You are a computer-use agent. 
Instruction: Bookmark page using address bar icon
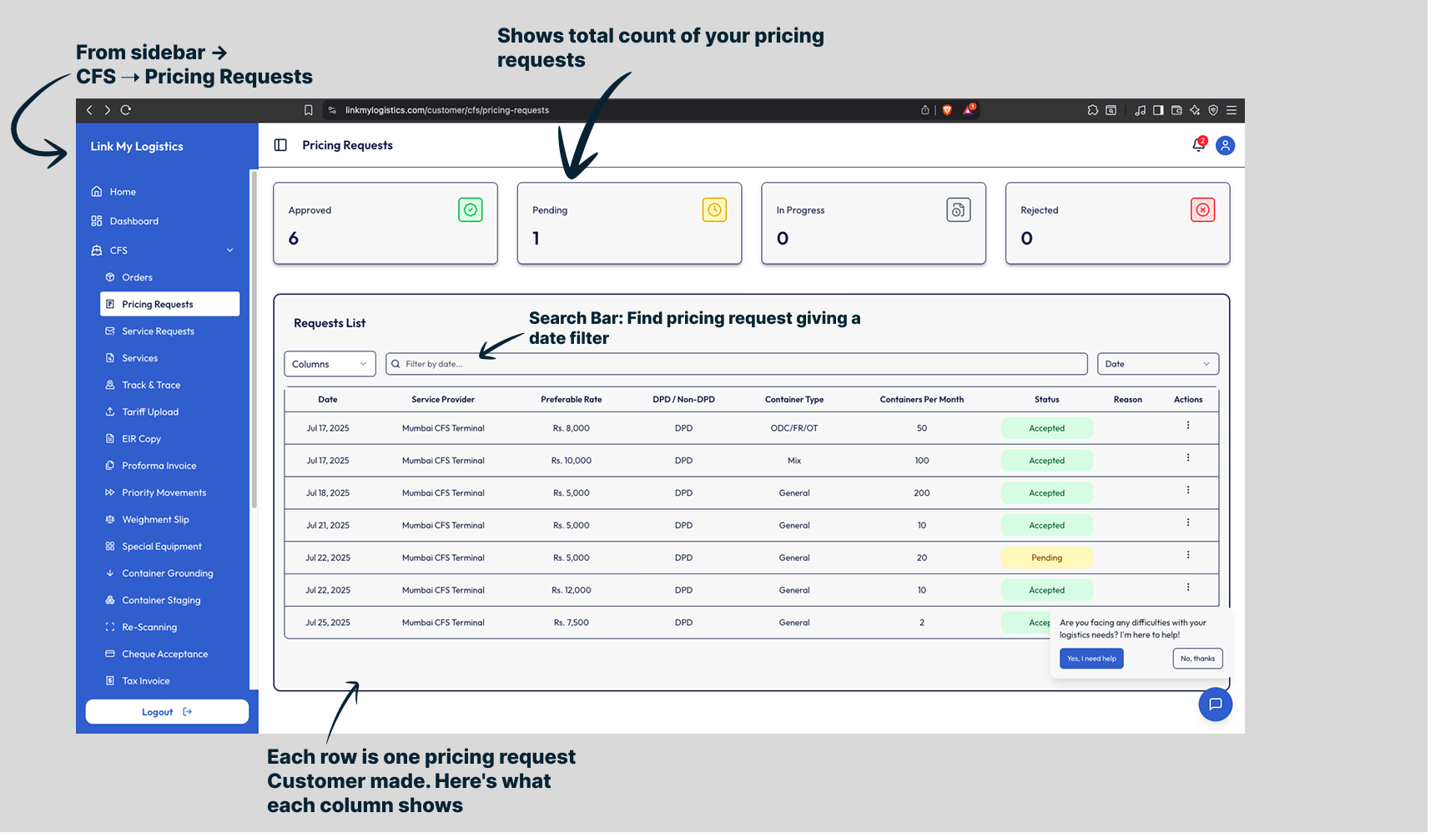[x=308, y=110]
